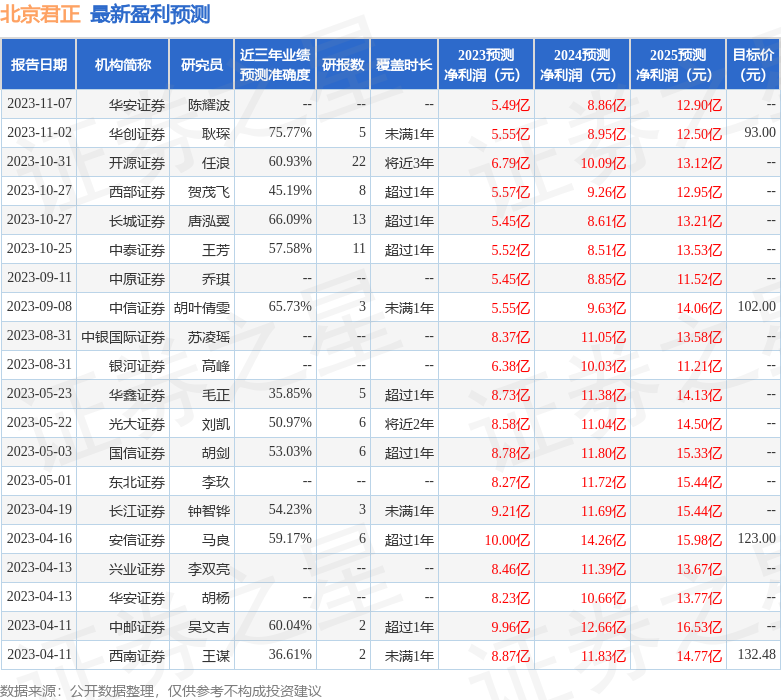Click 10.00亿 profit forecast
781x700 pixels.
(x=507, y=539)
